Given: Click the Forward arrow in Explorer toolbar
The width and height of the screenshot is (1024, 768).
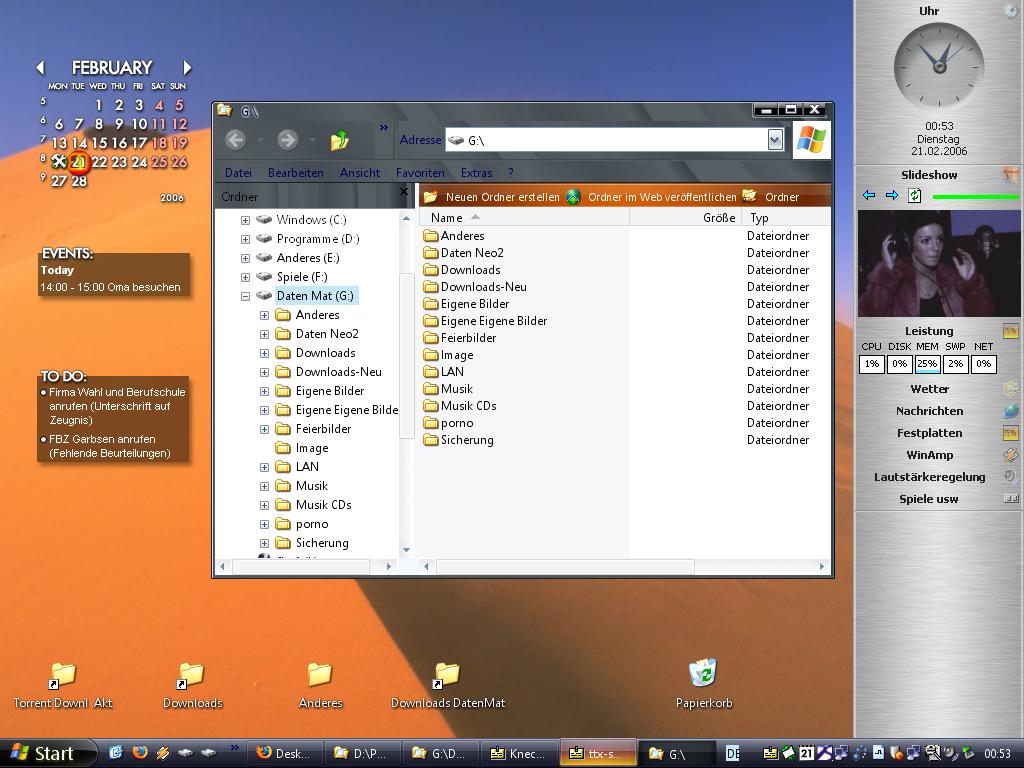Looking at the screenshot, I should 287,140.
